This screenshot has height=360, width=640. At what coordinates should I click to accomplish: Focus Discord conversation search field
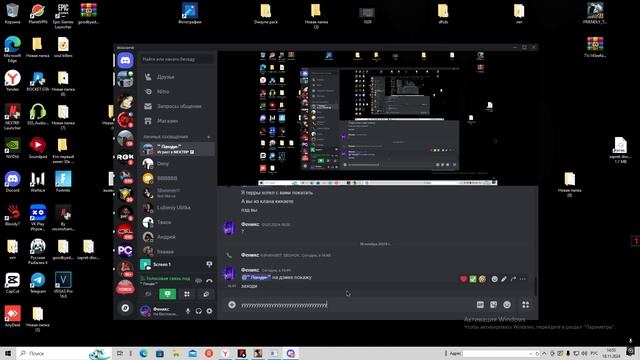pyautogui.click(x=178, y=59)
